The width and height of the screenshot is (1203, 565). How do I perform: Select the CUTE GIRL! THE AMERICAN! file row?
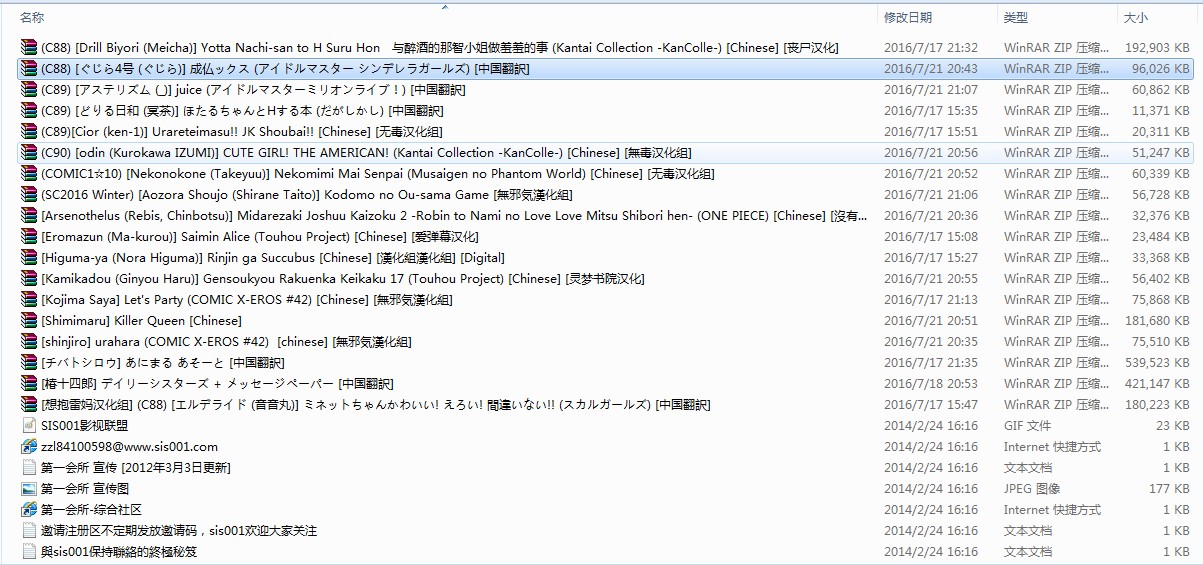[x=366, y=153]
